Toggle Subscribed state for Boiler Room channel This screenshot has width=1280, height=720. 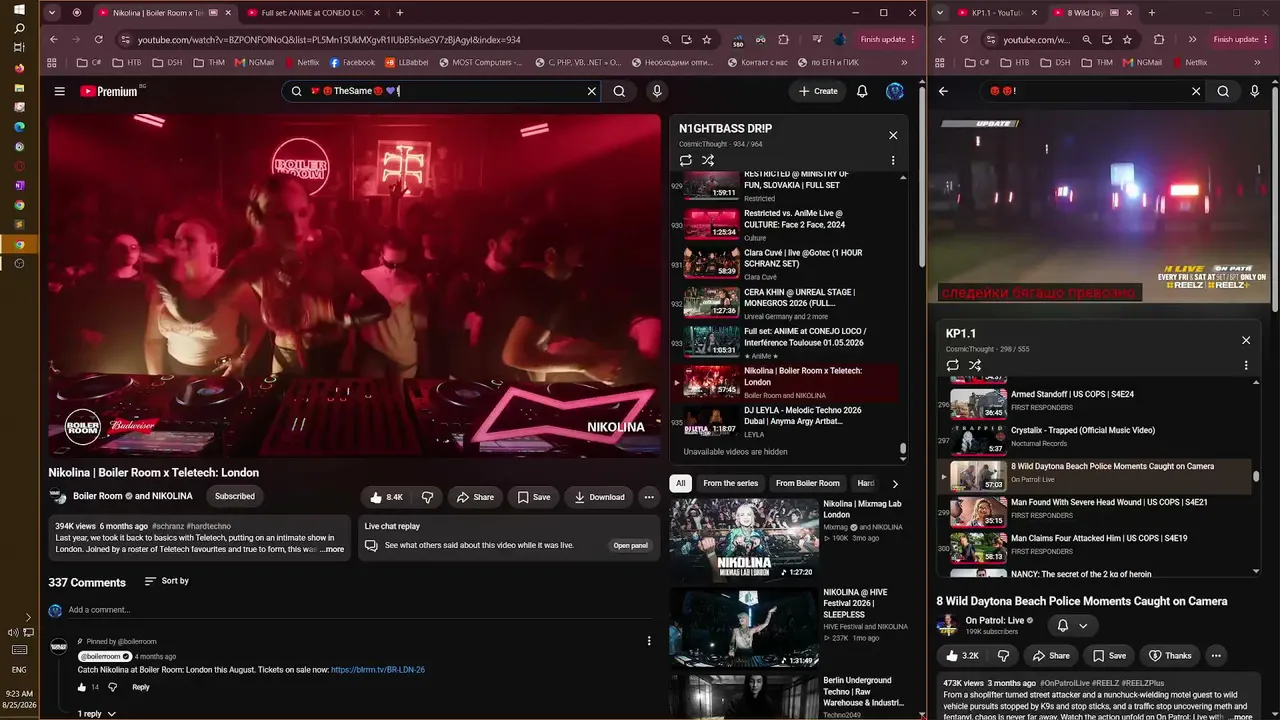(x=235, y=496)
